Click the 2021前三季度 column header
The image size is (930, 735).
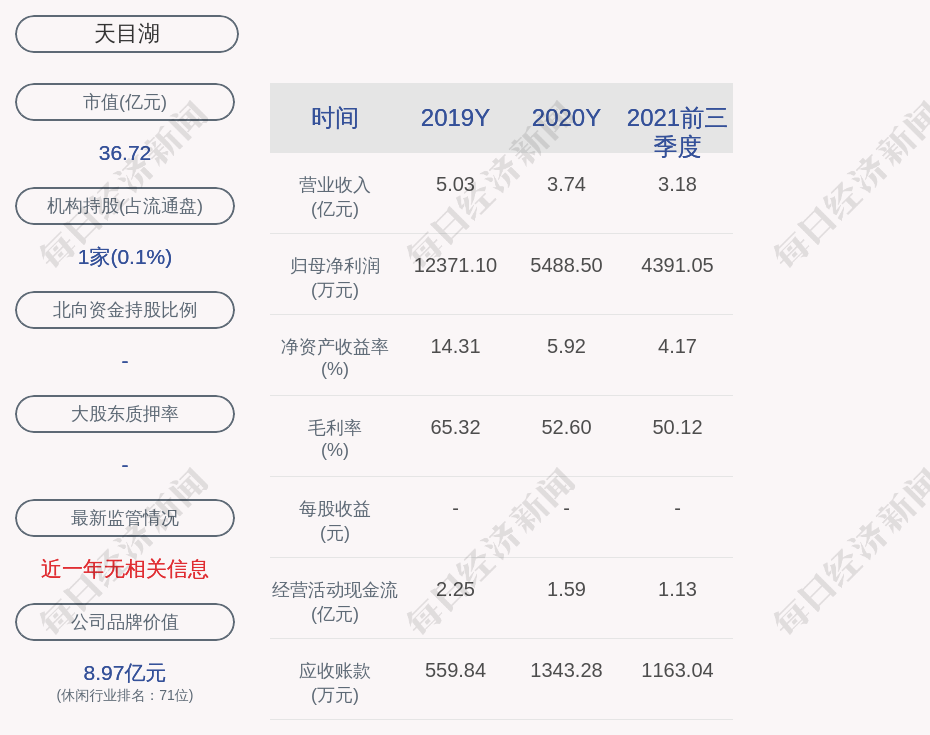click(677, 131)
